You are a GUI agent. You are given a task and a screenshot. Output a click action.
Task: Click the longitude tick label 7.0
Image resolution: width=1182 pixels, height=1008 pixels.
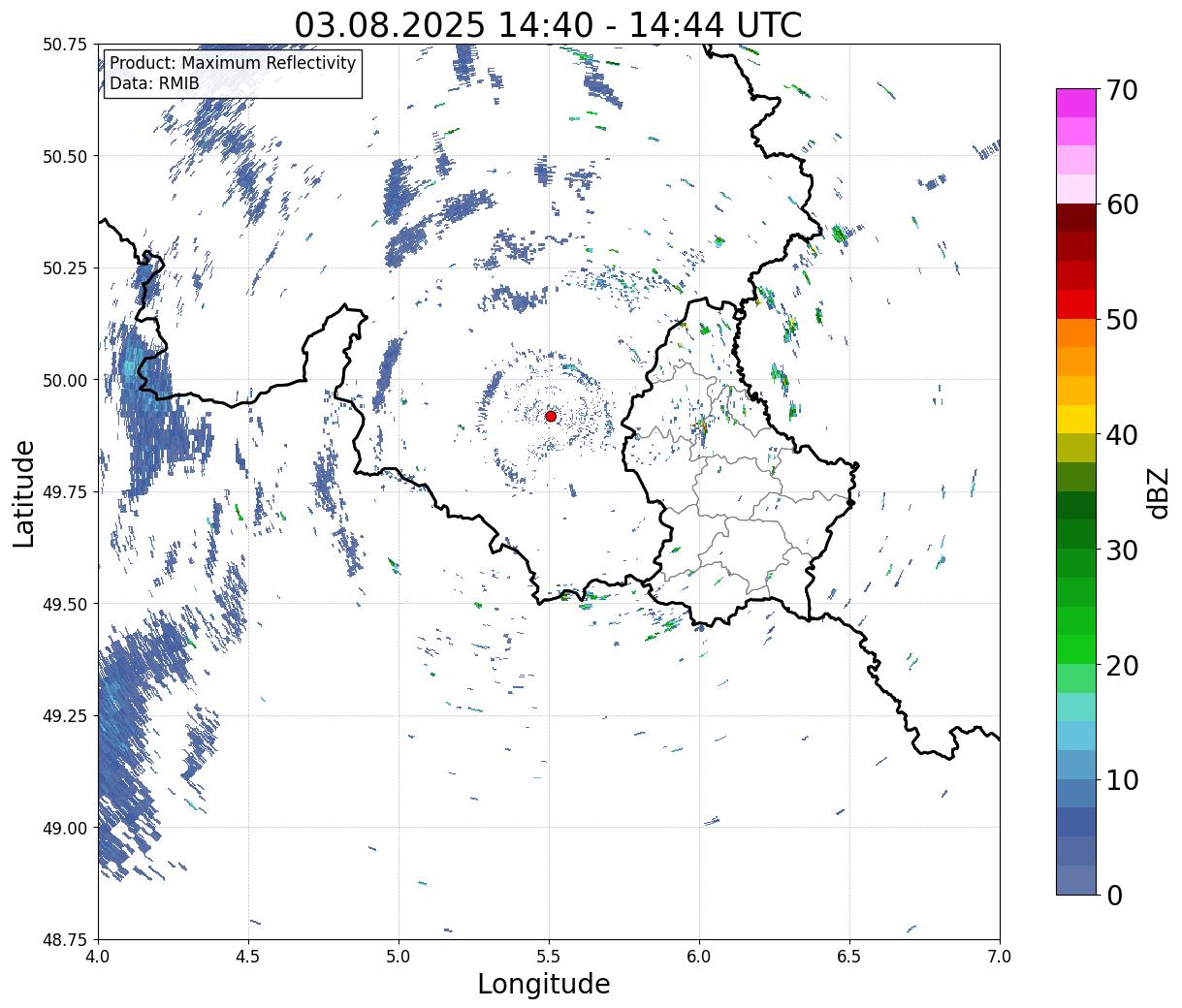click(1000, 956)
